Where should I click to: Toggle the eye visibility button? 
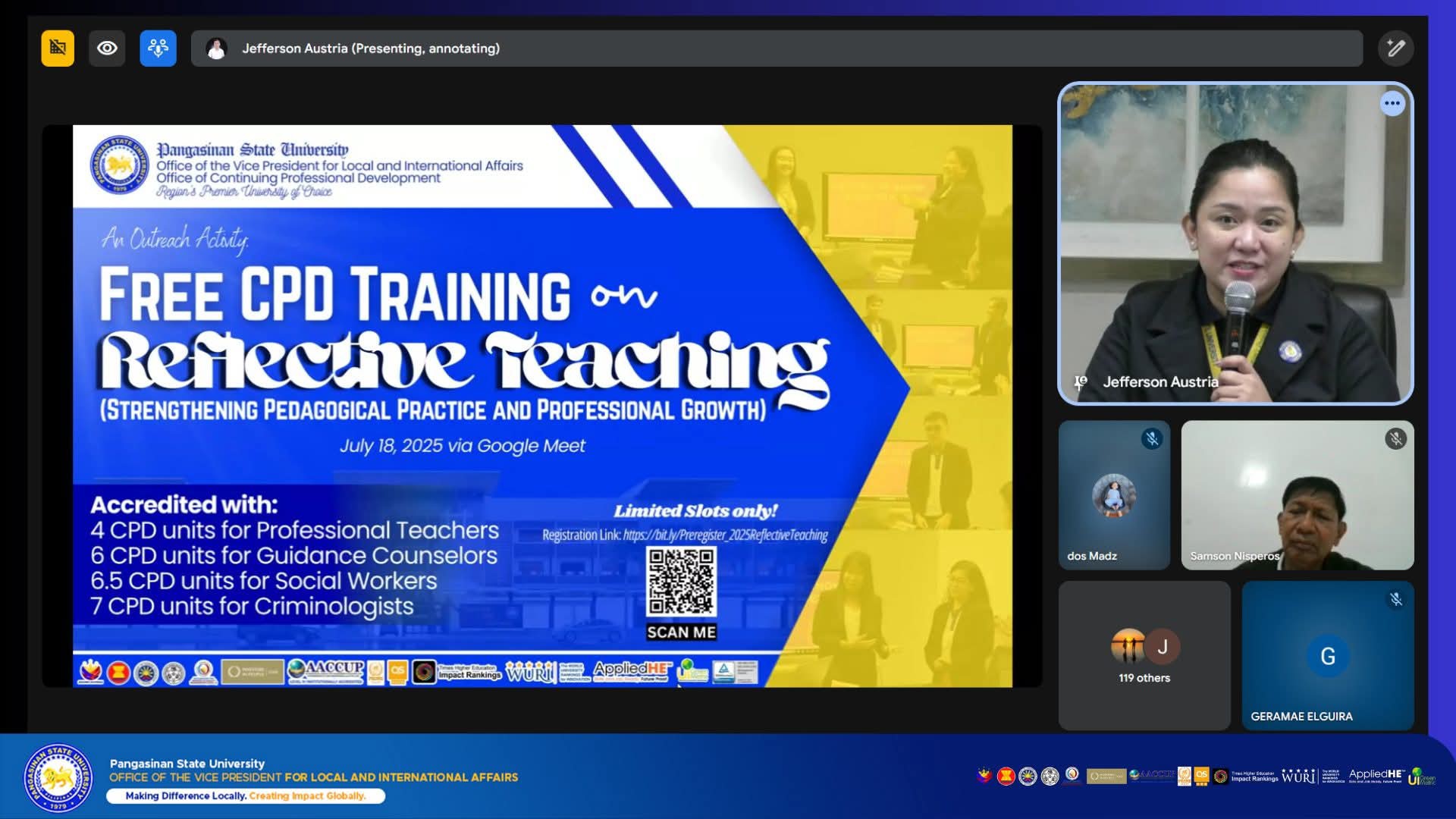click(x=107, y=49)
